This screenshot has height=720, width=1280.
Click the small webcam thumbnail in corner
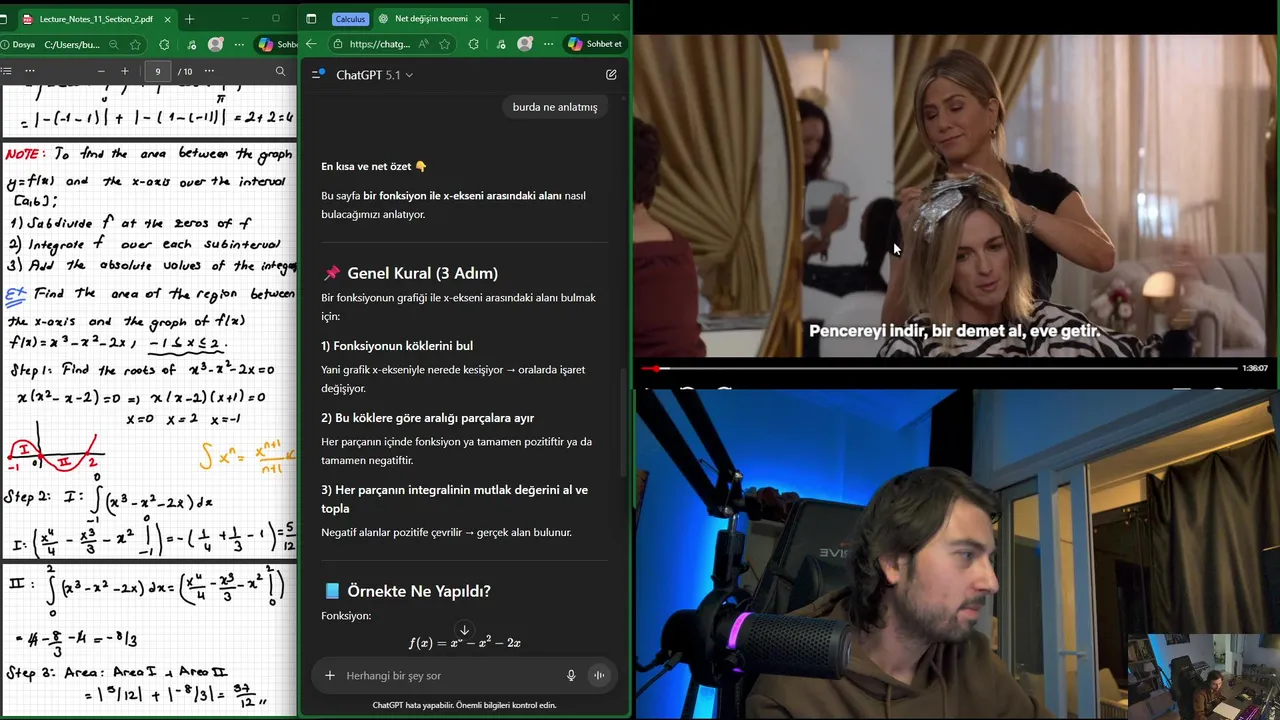click(1202, 676)
